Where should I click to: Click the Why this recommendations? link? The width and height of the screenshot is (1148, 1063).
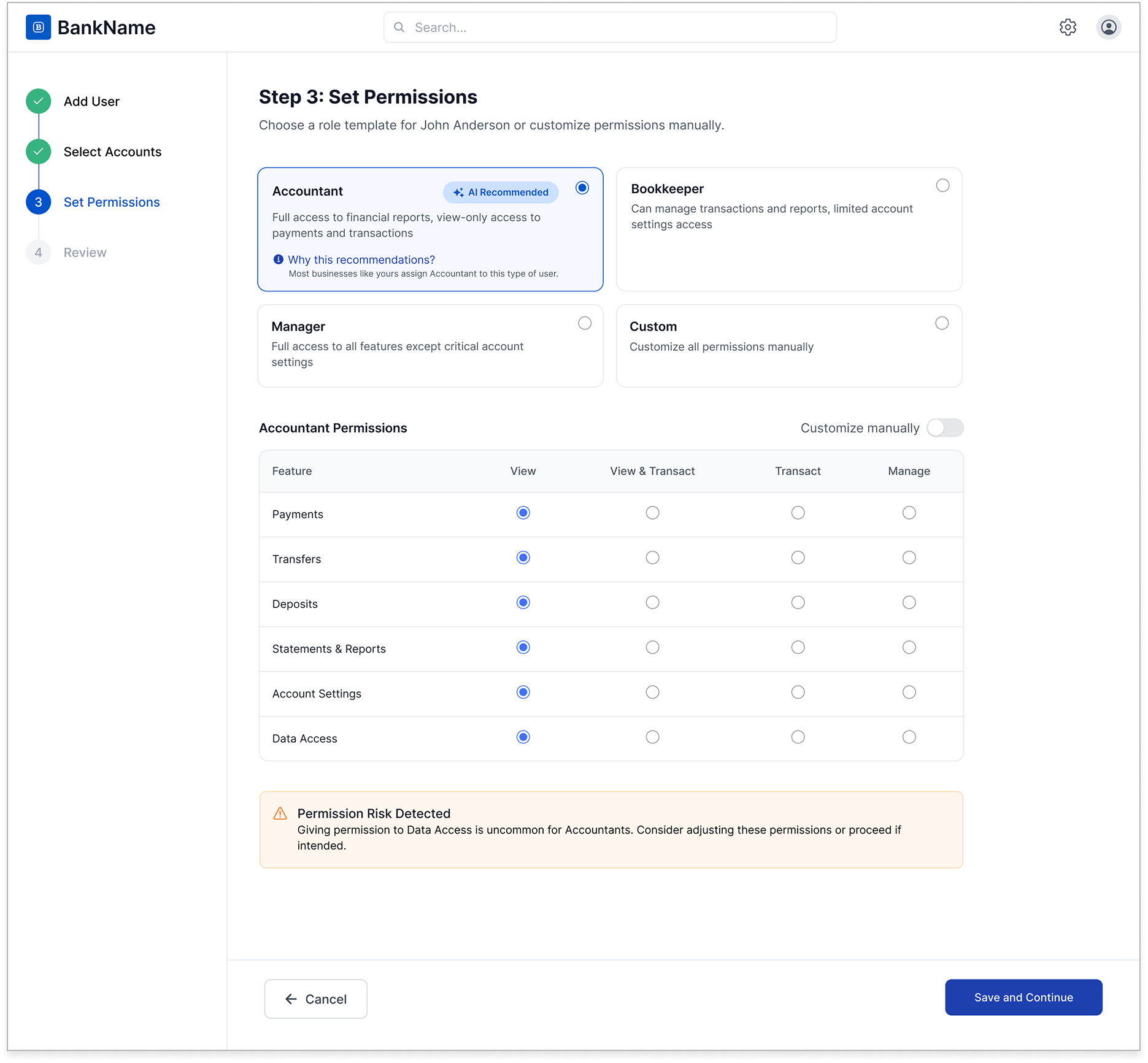tap(361, 259)
